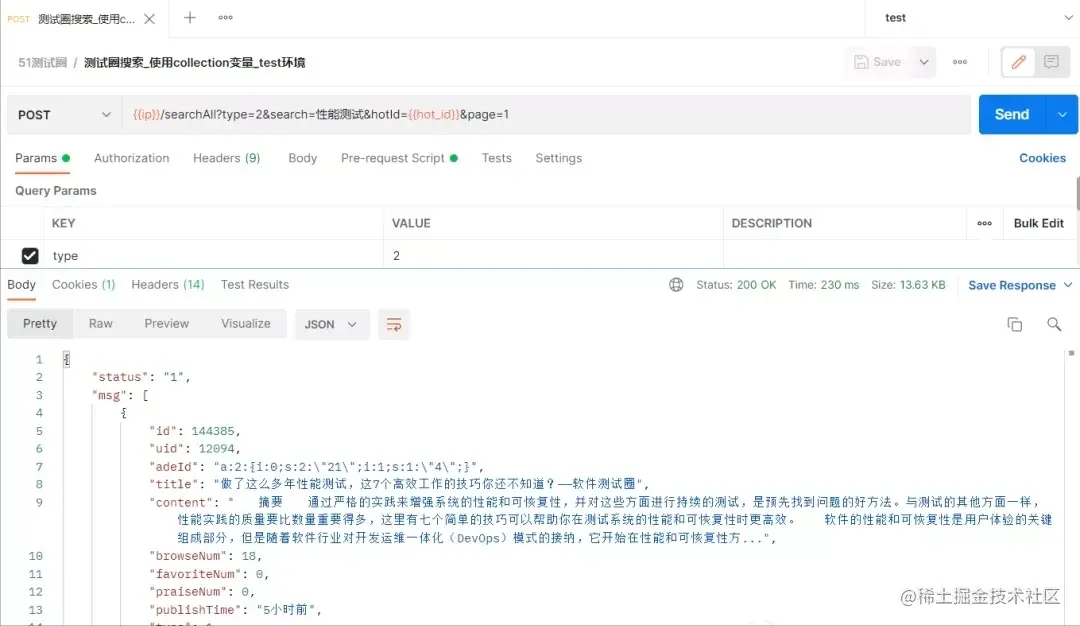
Task: Uncheck the type parameter checkbox
Action: (30, 255)
